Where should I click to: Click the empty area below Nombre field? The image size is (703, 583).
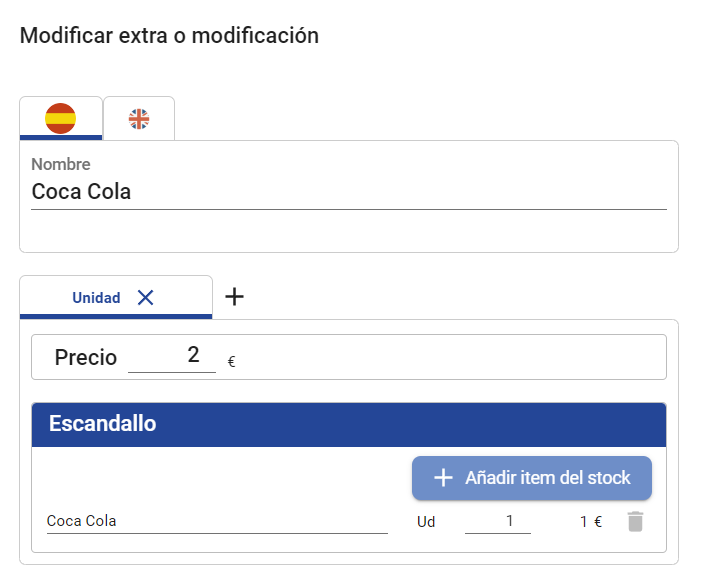pyautogui.click(x=349, y=231)
